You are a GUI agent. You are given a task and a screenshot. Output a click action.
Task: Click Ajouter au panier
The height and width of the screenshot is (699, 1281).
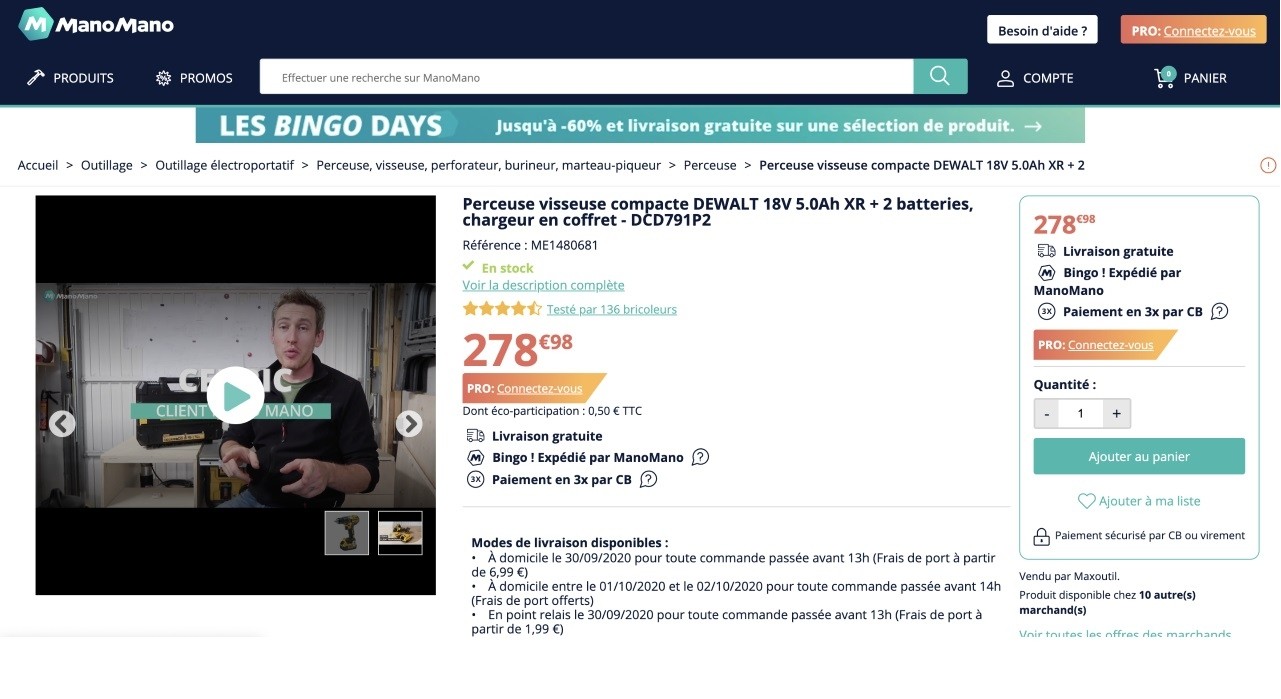click(x=1139, y=456)
